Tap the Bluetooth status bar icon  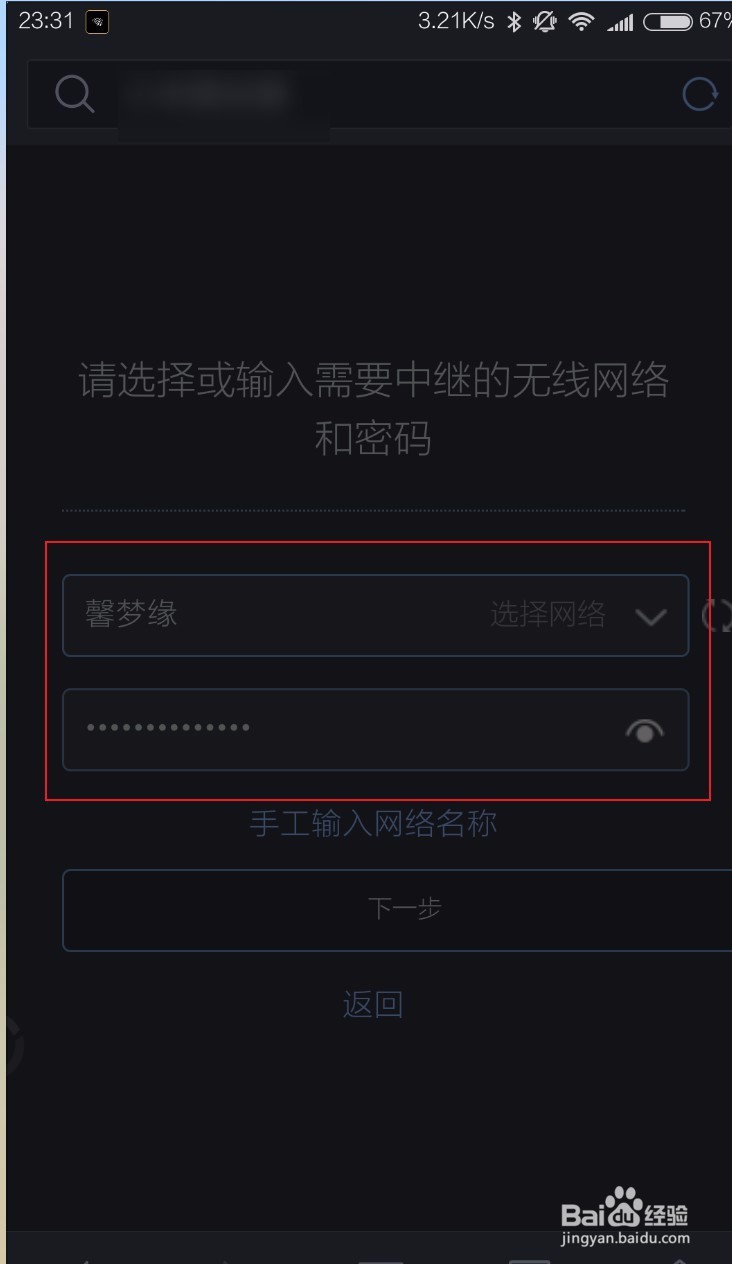(x=514, y=21)
